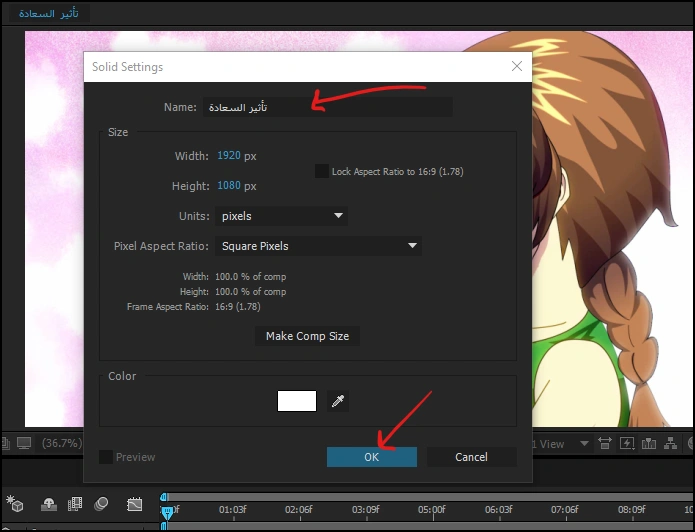Click the 05:00f mark on time ruler
Screen dimensions: 695x532
[432, 510]
